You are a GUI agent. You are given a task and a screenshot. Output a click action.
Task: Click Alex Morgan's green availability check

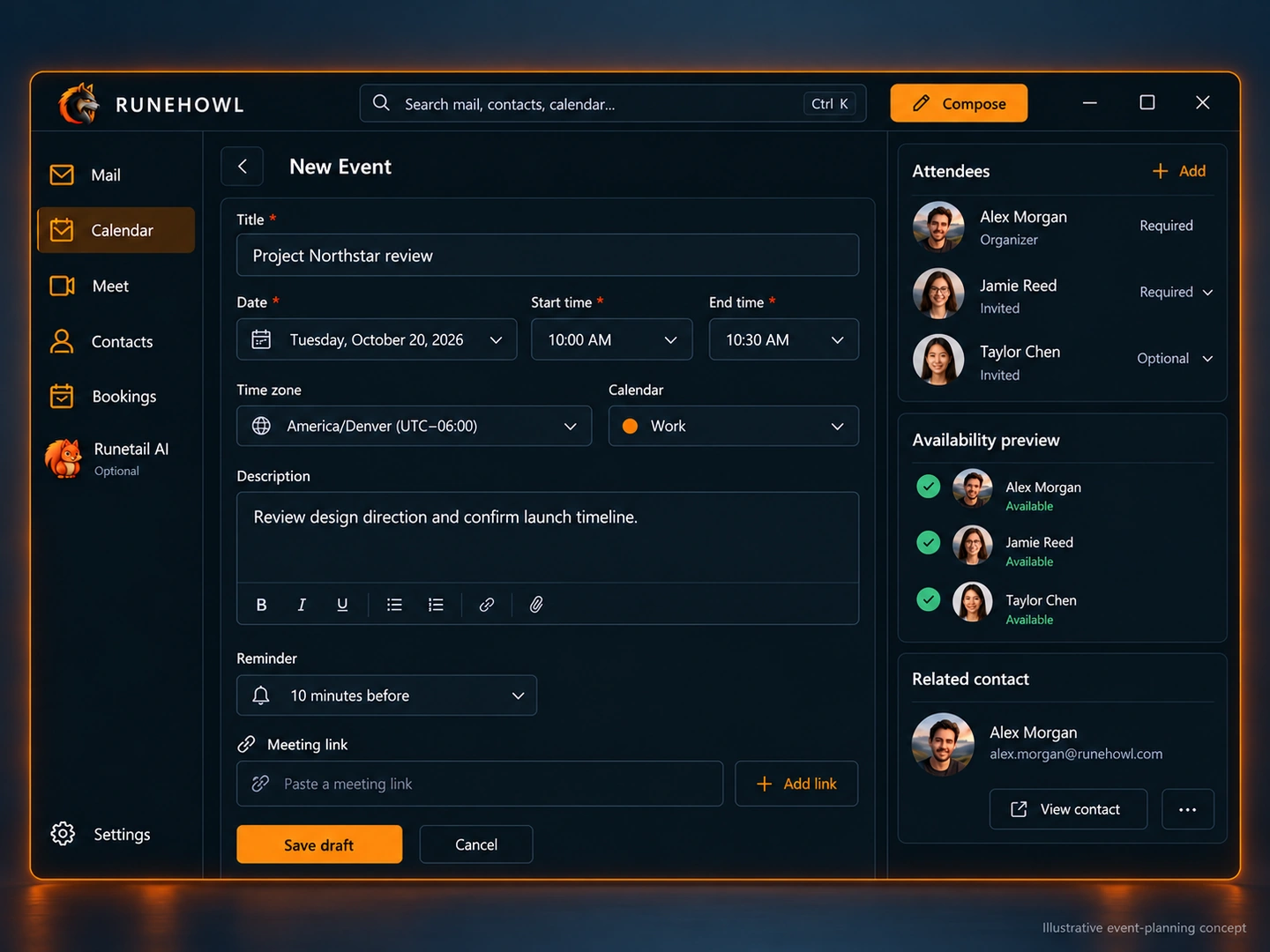(929, 487)
